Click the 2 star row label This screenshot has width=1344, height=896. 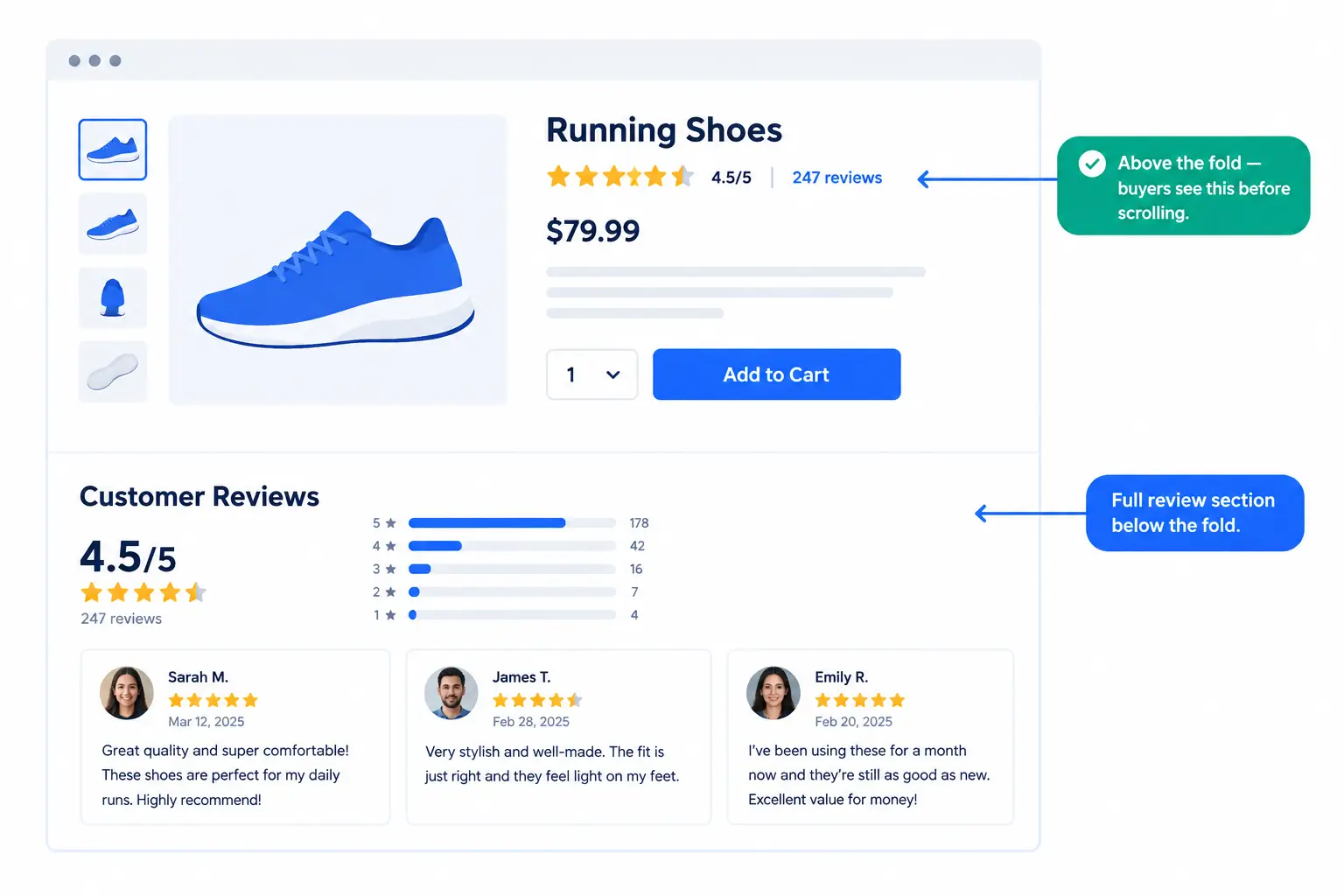(x=384, y=591)
